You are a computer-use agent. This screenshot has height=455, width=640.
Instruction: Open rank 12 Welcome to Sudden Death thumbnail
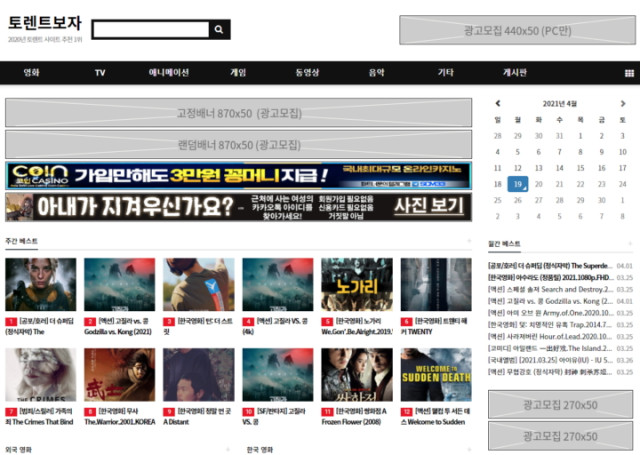coord(436,375)
